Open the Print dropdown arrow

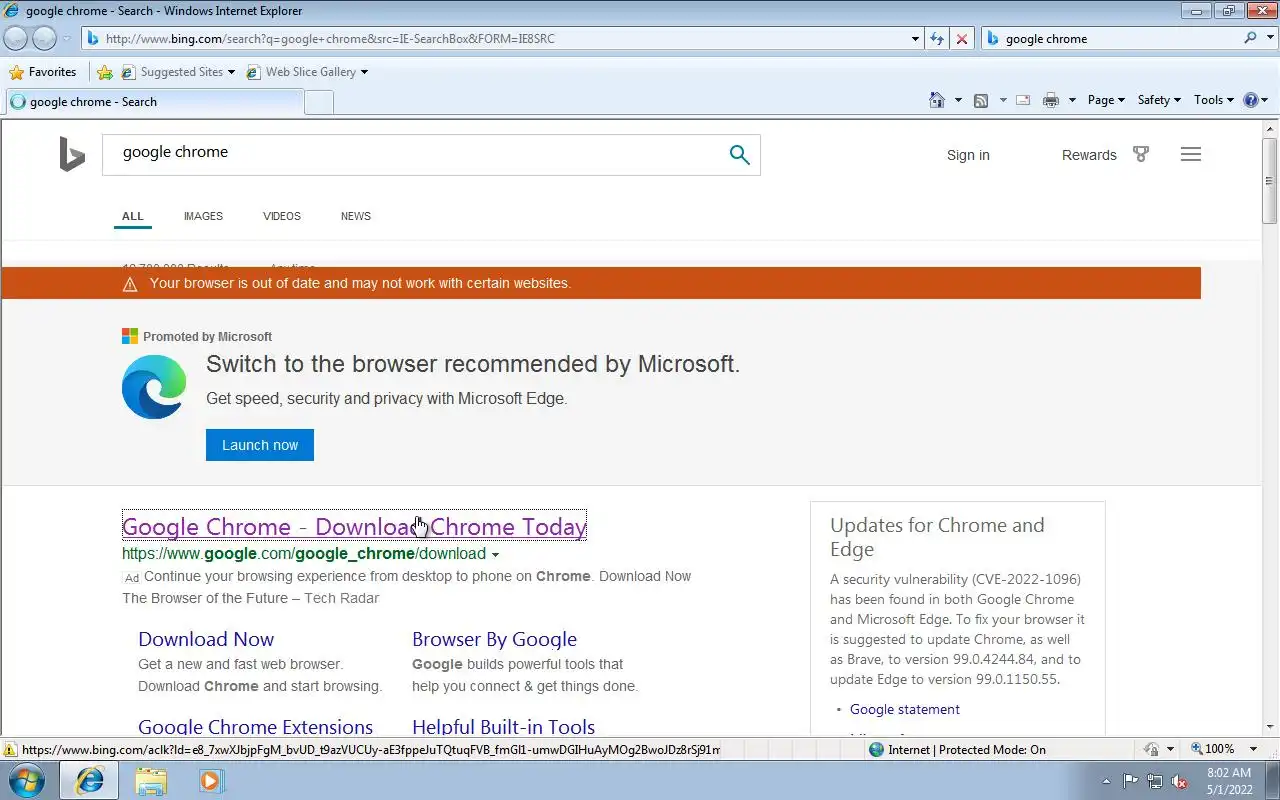tap(1072, 100)
